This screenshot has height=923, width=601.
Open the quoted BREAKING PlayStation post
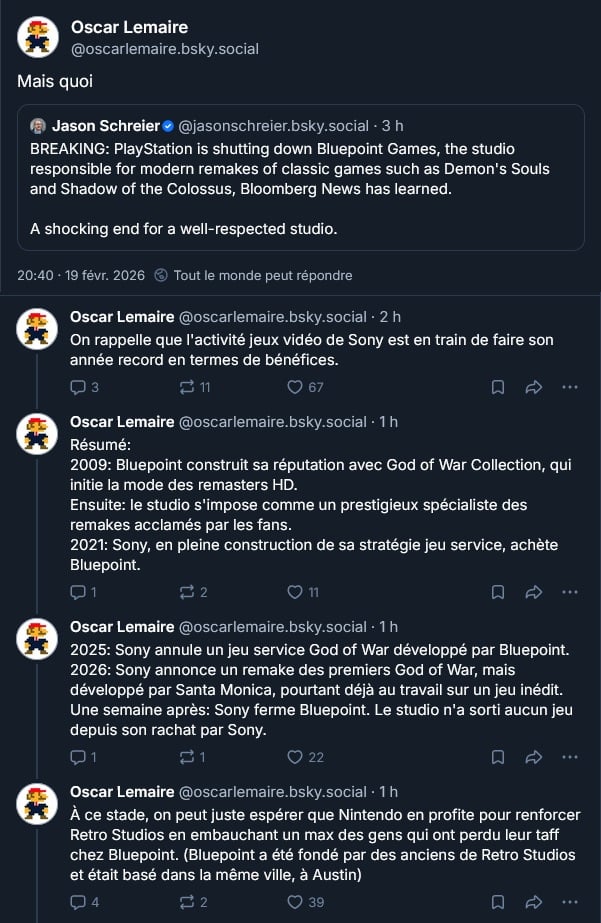(300, 190)
